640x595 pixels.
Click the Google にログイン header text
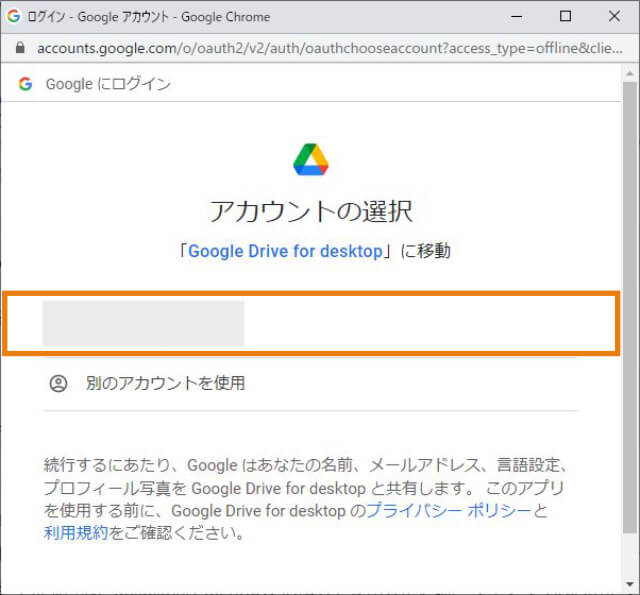pos(108,84)
